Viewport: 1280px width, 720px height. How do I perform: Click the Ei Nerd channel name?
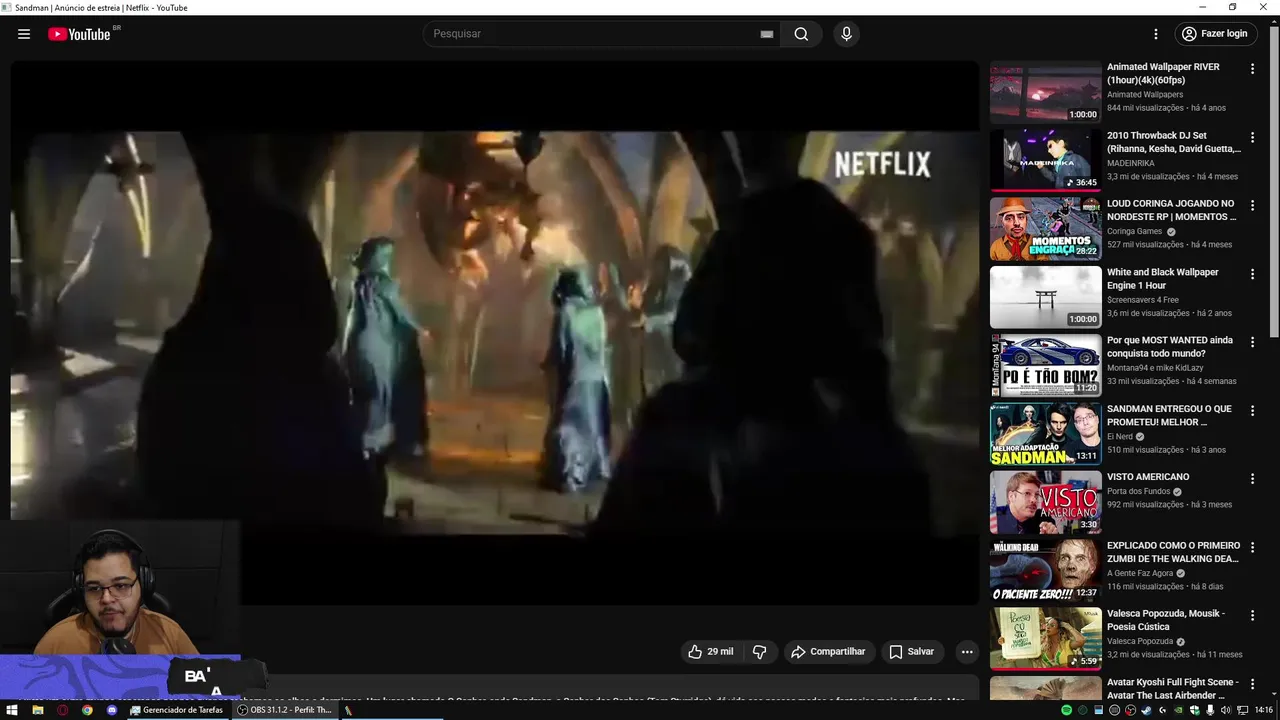(x=1119, y=436)
